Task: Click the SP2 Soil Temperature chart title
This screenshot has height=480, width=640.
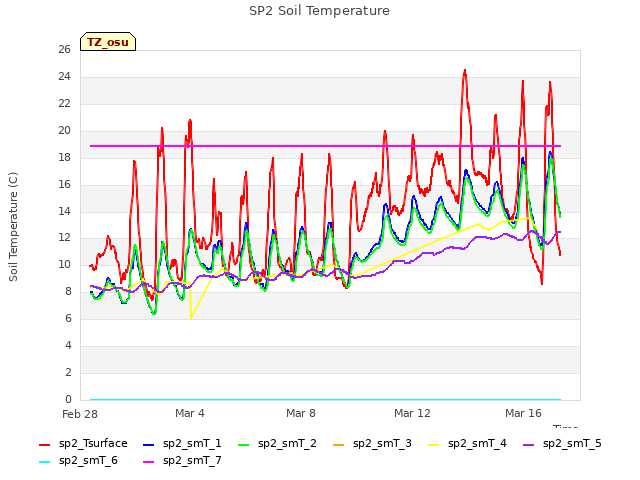Action: coord(319,11)
